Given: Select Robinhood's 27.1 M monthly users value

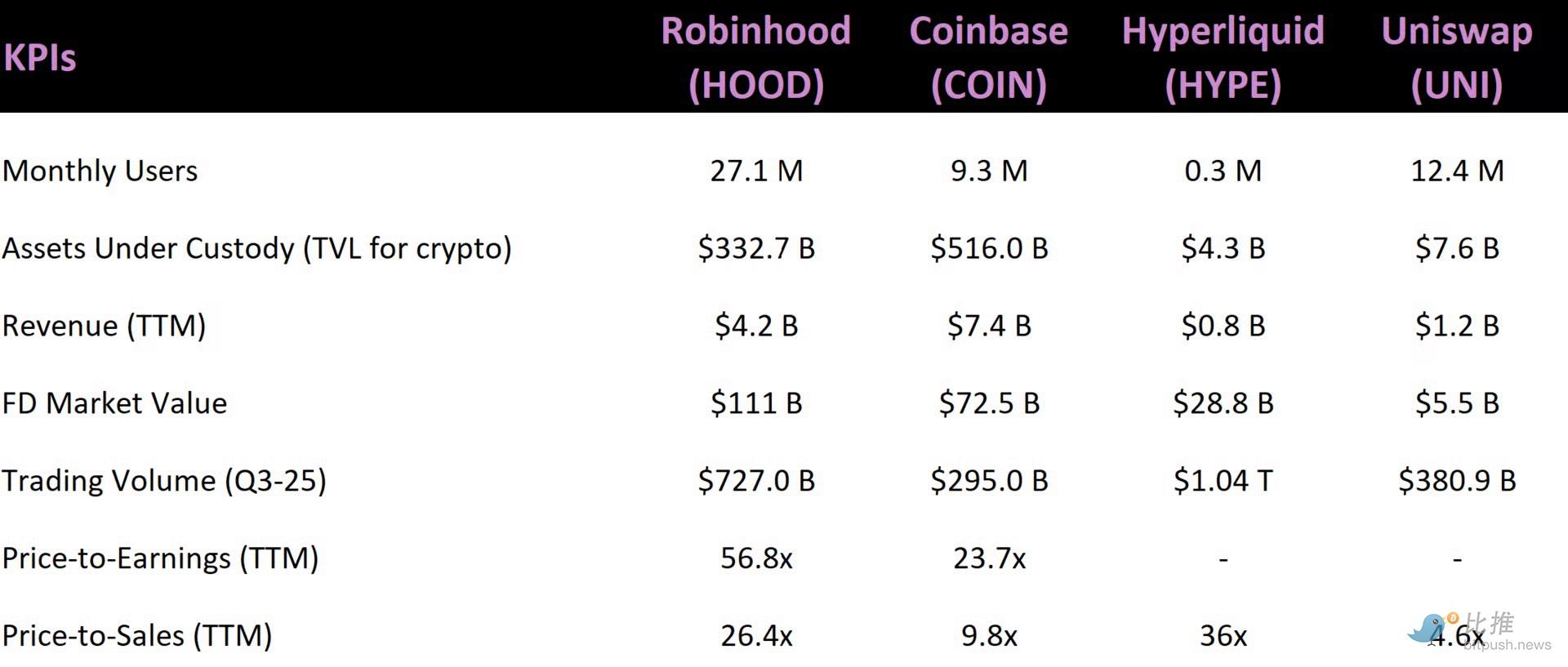Looking at the screenshot, I should coord(756,171).
